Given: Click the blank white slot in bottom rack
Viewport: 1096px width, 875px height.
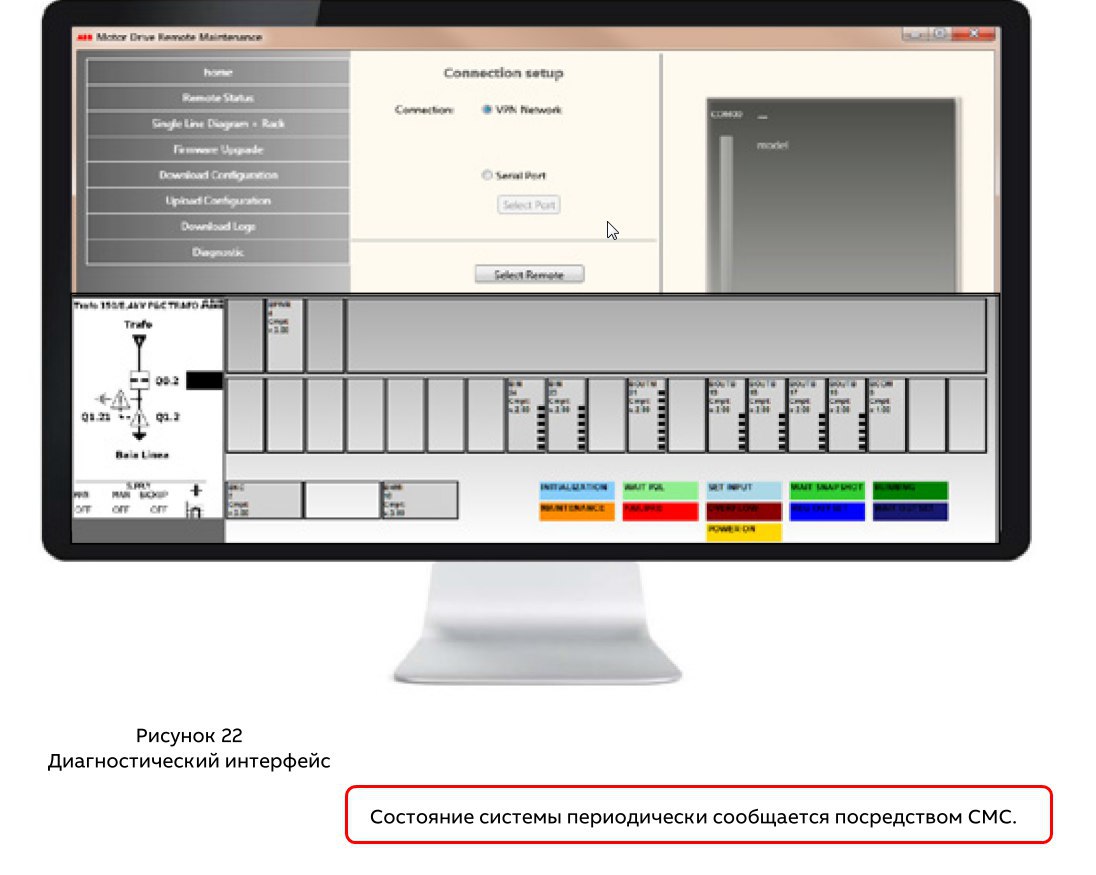Looking at the screenshot, I should tap(342, 500).
